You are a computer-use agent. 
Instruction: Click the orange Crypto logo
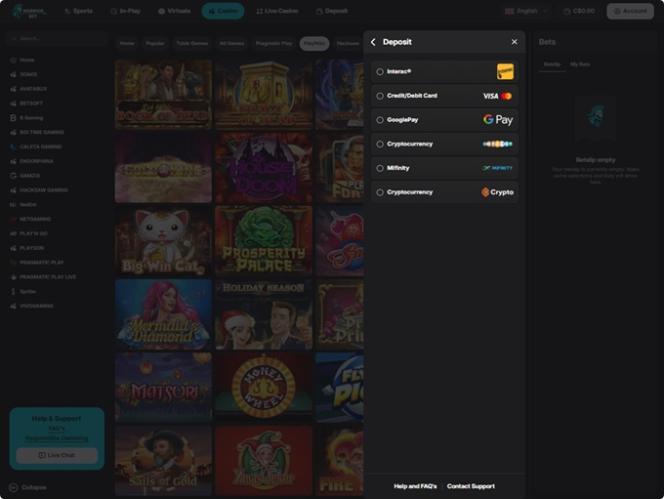click(x=498, y=192)
